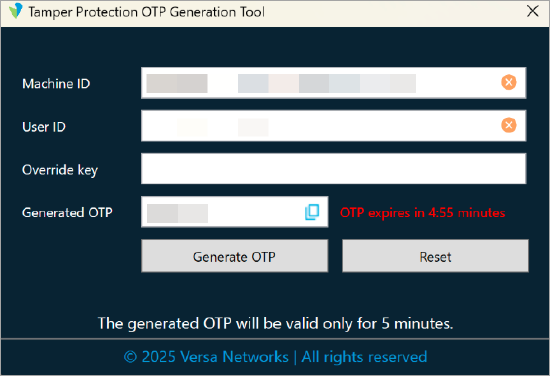
Task: Clear the Machine ID field with its orange X
Action: [509, 82]
